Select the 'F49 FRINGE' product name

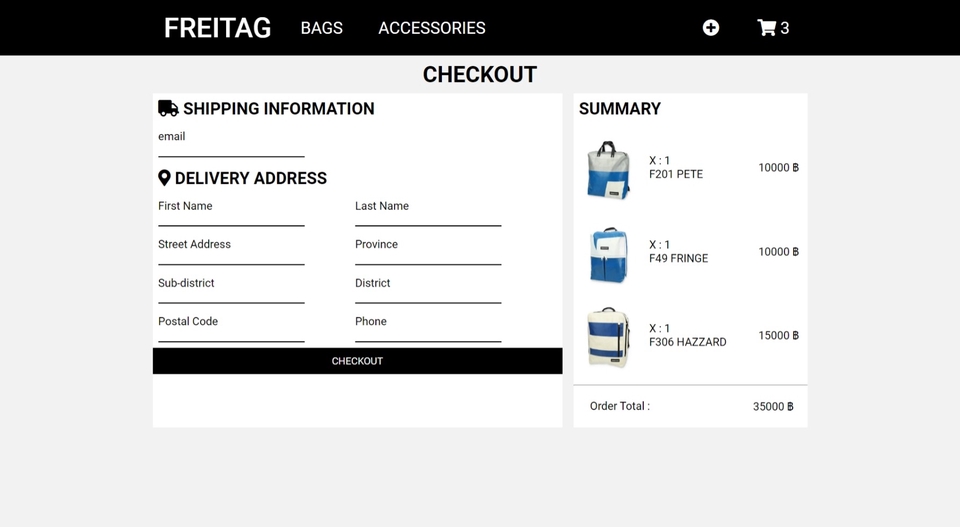click(x=678, y=258)
